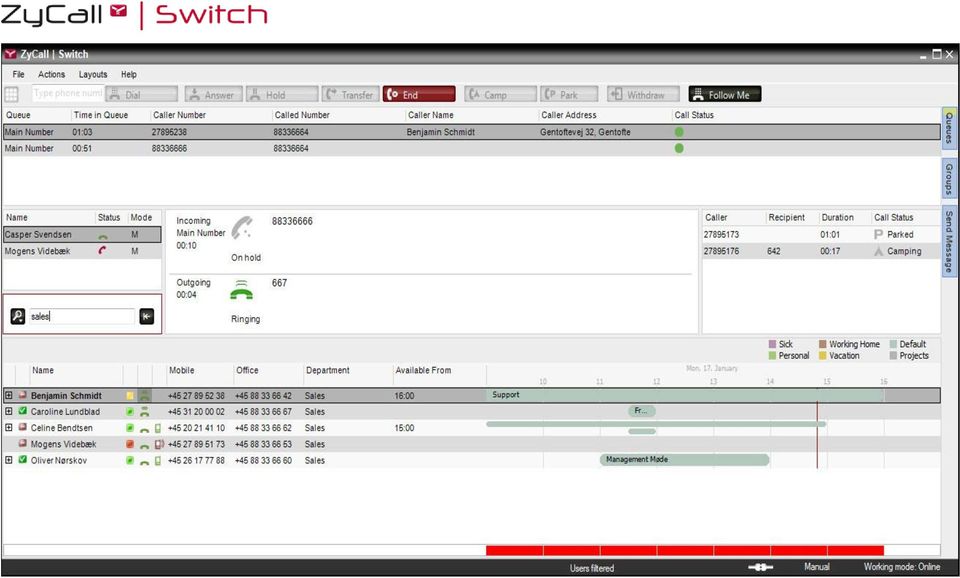
Task: Click the on-hold incoming call handset icon
Action: 242,227
